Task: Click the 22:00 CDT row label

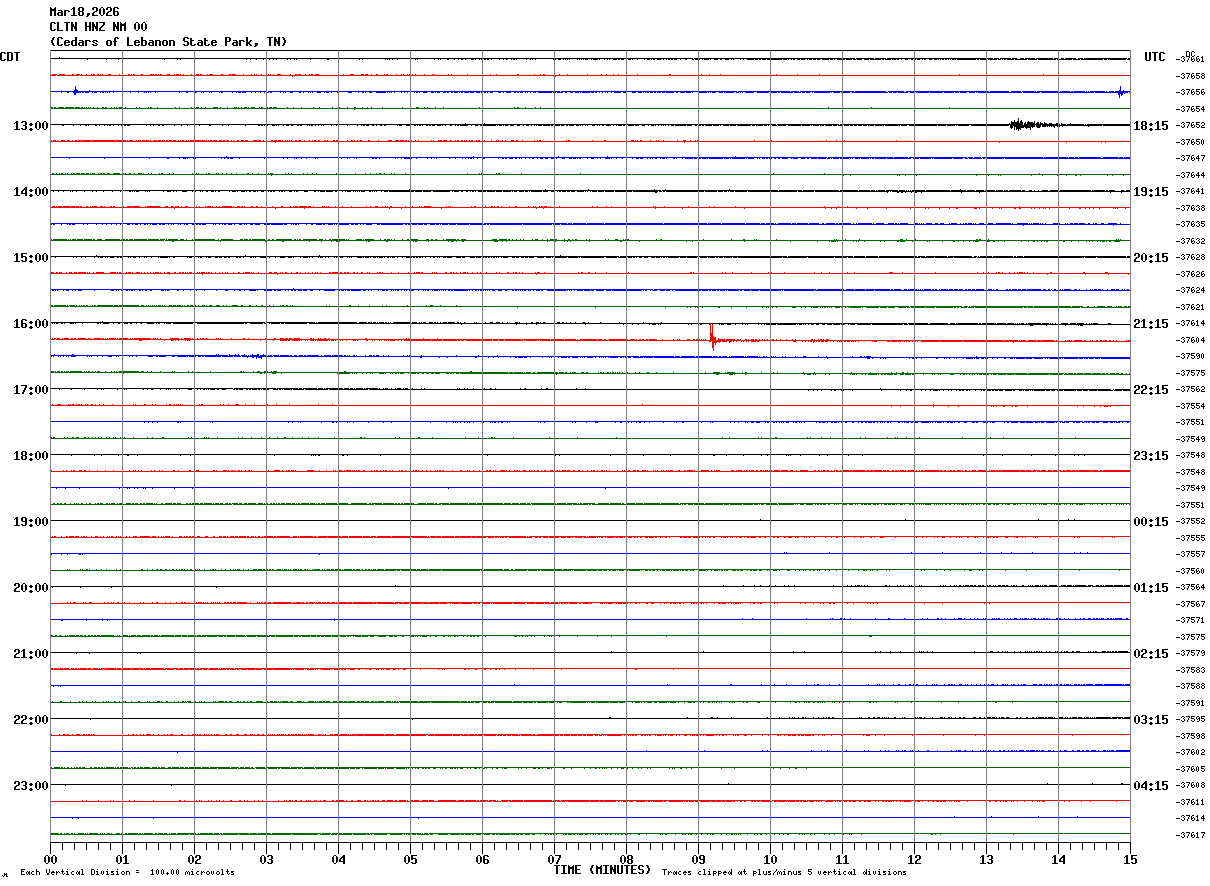Action: (30, 720)
